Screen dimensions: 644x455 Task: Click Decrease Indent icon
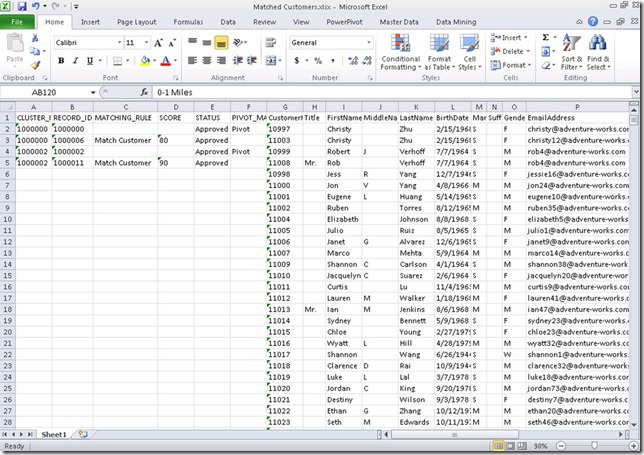click(237, 61)
